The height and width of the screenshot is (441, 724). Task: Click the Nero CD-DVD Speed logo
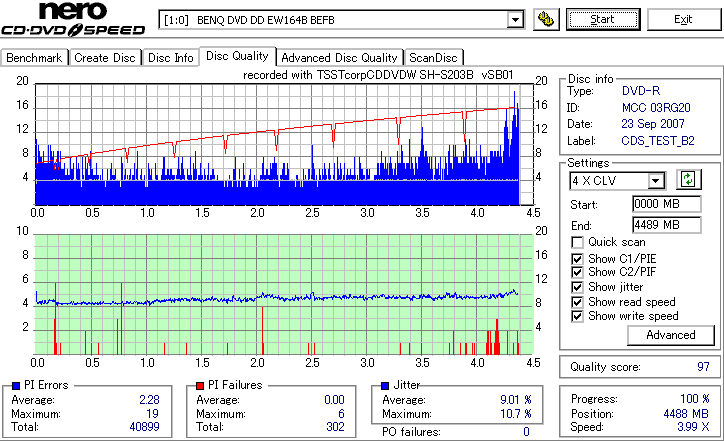(73, 19)
